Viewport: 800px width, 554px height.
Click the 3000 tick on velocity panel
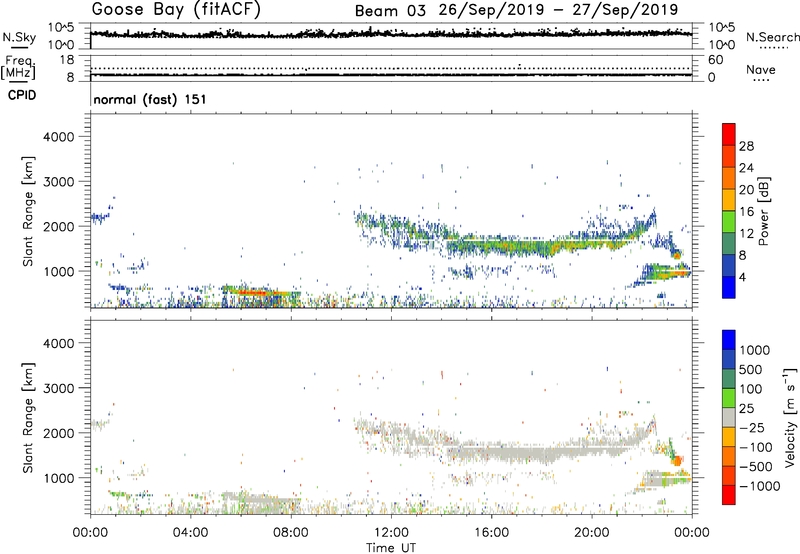(x=58, y=388)
